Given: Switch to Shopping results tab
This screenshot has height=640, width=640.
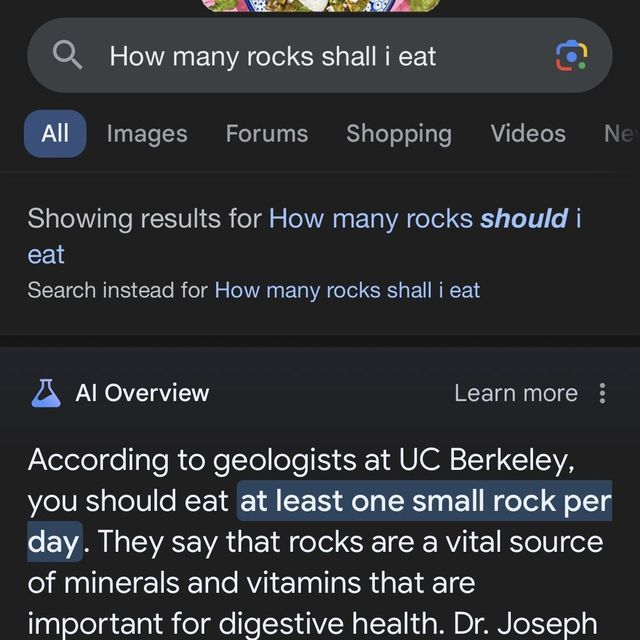Looking at the screenshot, I should coord(399,134).
